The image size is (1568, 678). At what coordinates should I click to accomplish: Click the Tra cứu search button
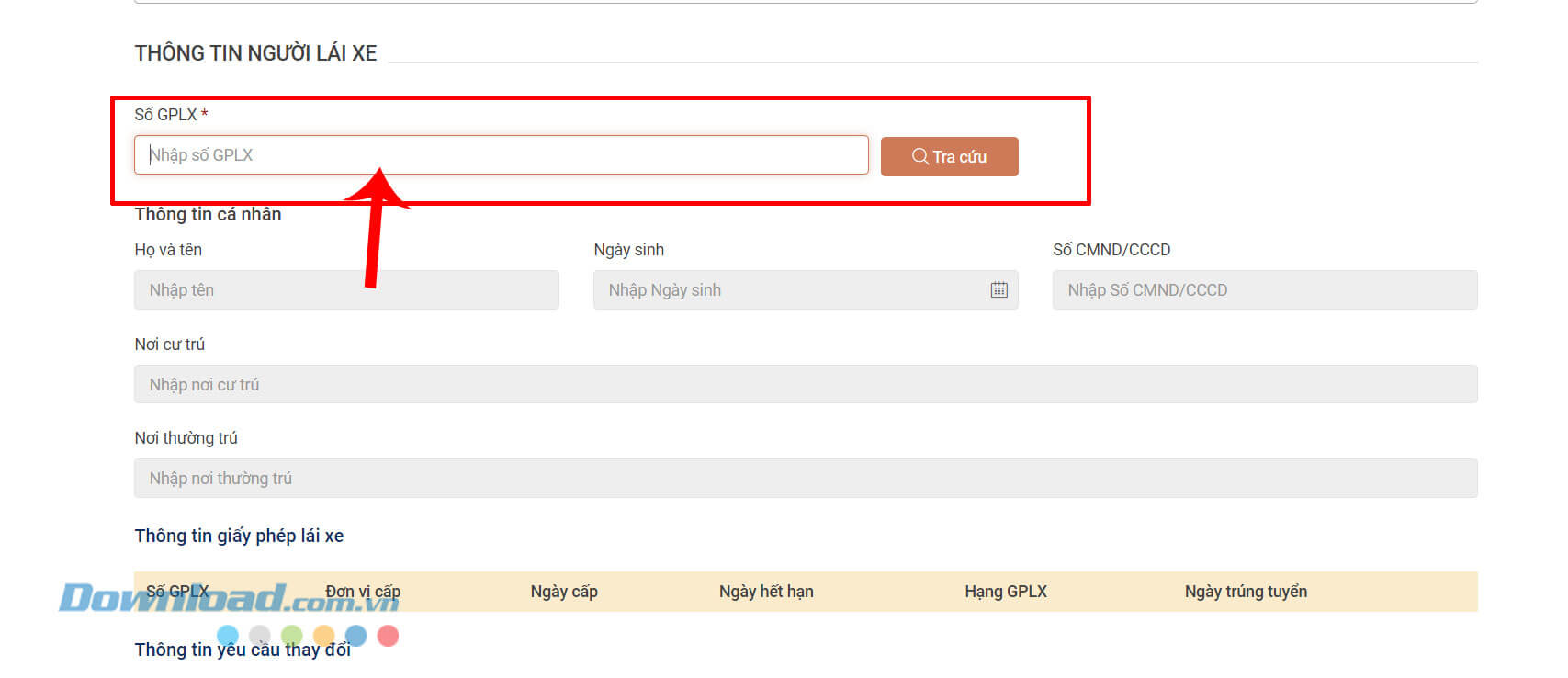[949, 156]
